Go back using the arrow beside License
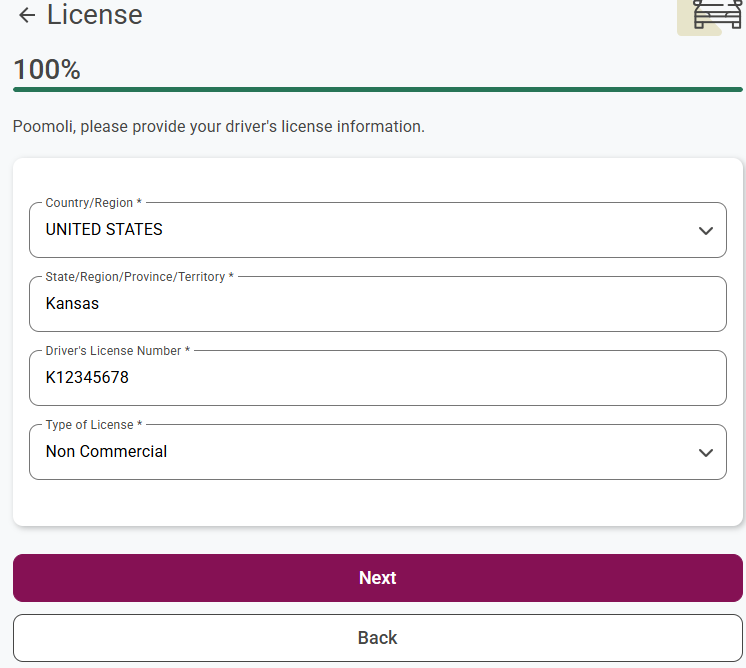The height and width of the screenshot is (668, 746). (x=27, y=15)
